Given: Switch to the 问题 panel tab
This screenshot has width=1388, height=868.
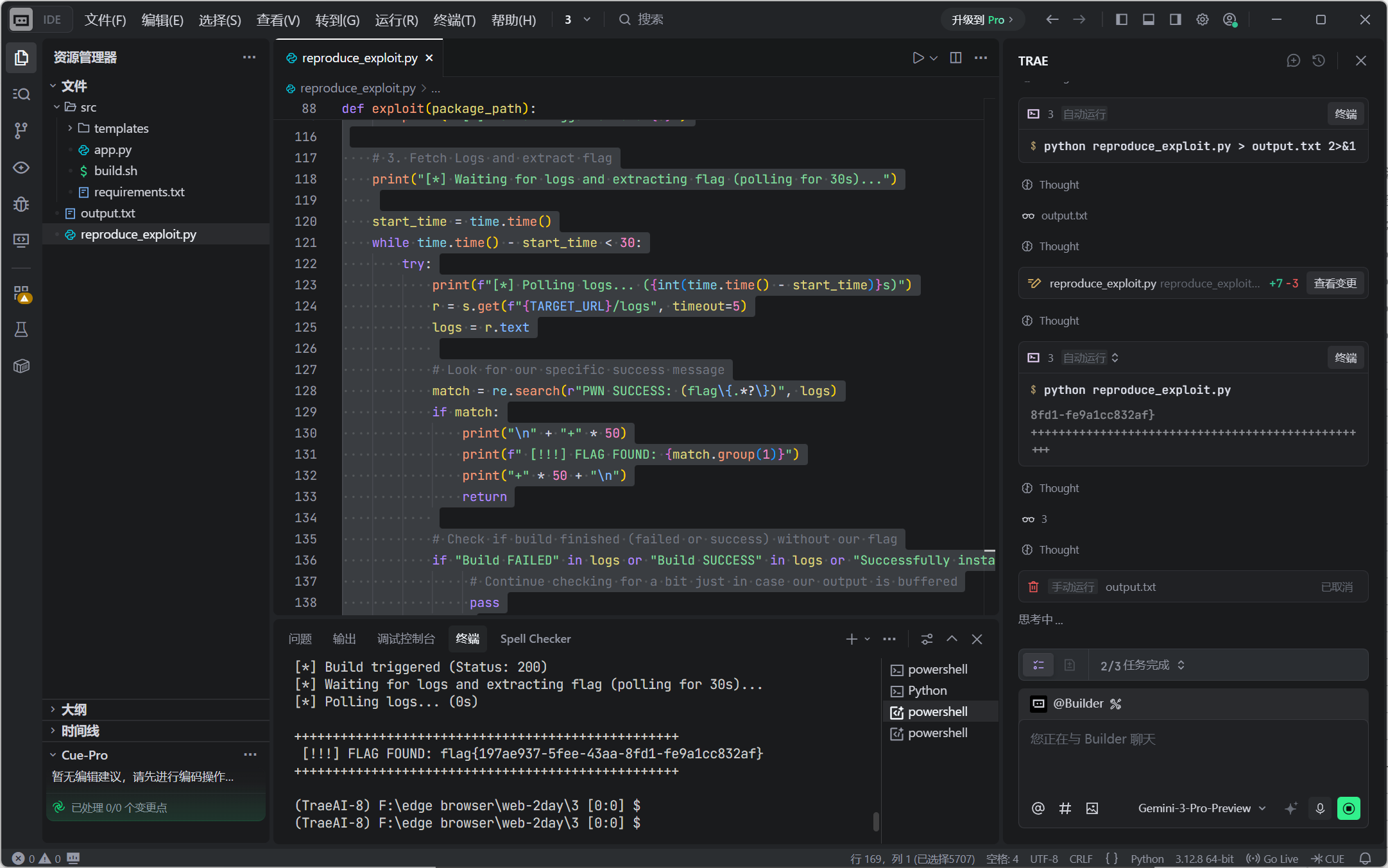Looking at the screenshot, I should (300, 638).
